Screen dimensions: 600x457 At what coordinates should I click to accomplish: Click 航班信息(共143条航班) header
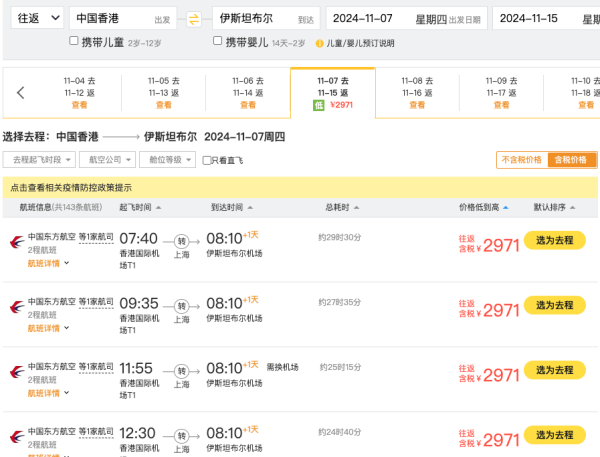pos(61,207)
